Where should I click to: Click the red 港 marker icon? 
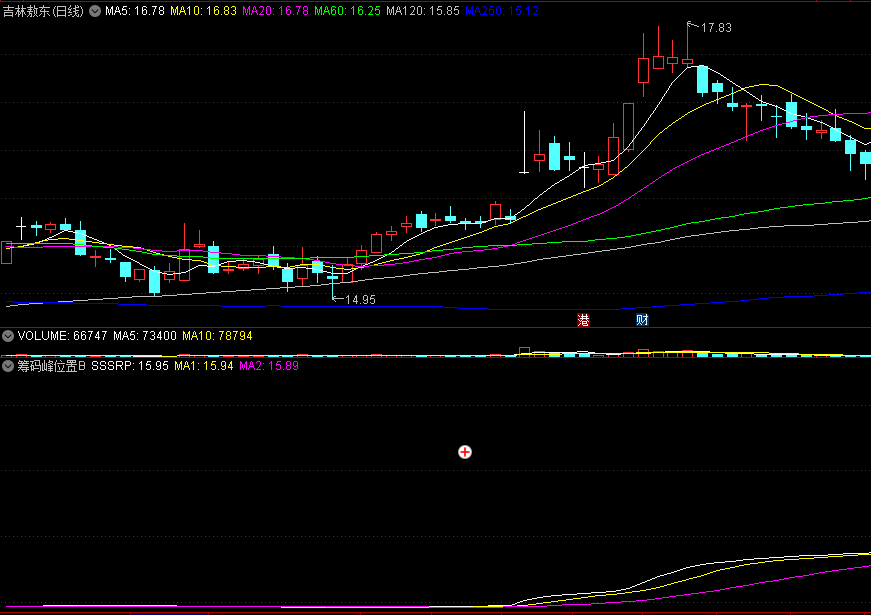[583, 320]
